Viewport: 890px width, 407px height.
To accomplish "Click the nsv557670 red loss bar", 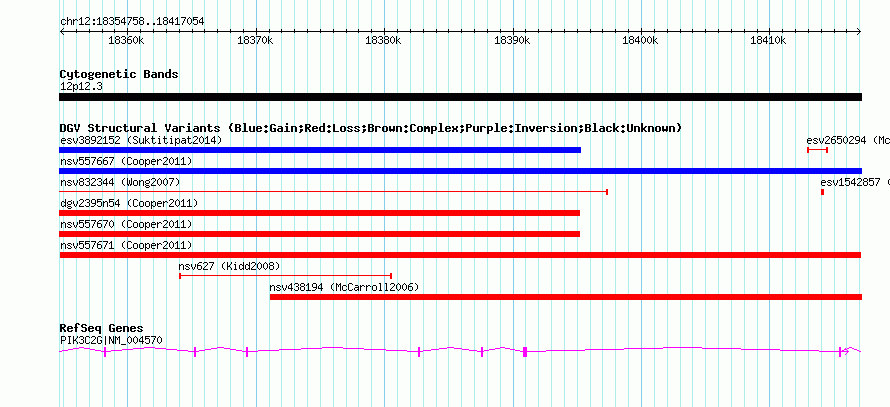I will [320, 234].
